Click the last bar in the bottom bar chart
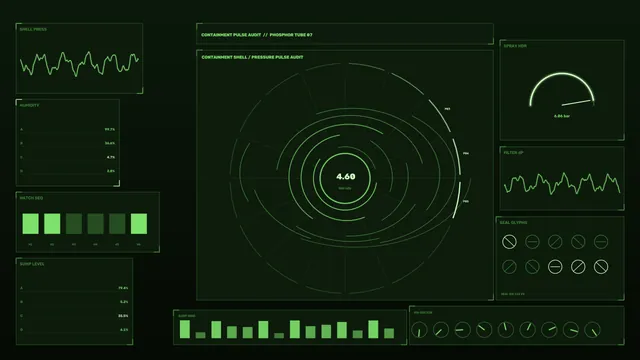The width and height of the screenshot is (640, 360). pyautogui.click(x=389, y=333)
